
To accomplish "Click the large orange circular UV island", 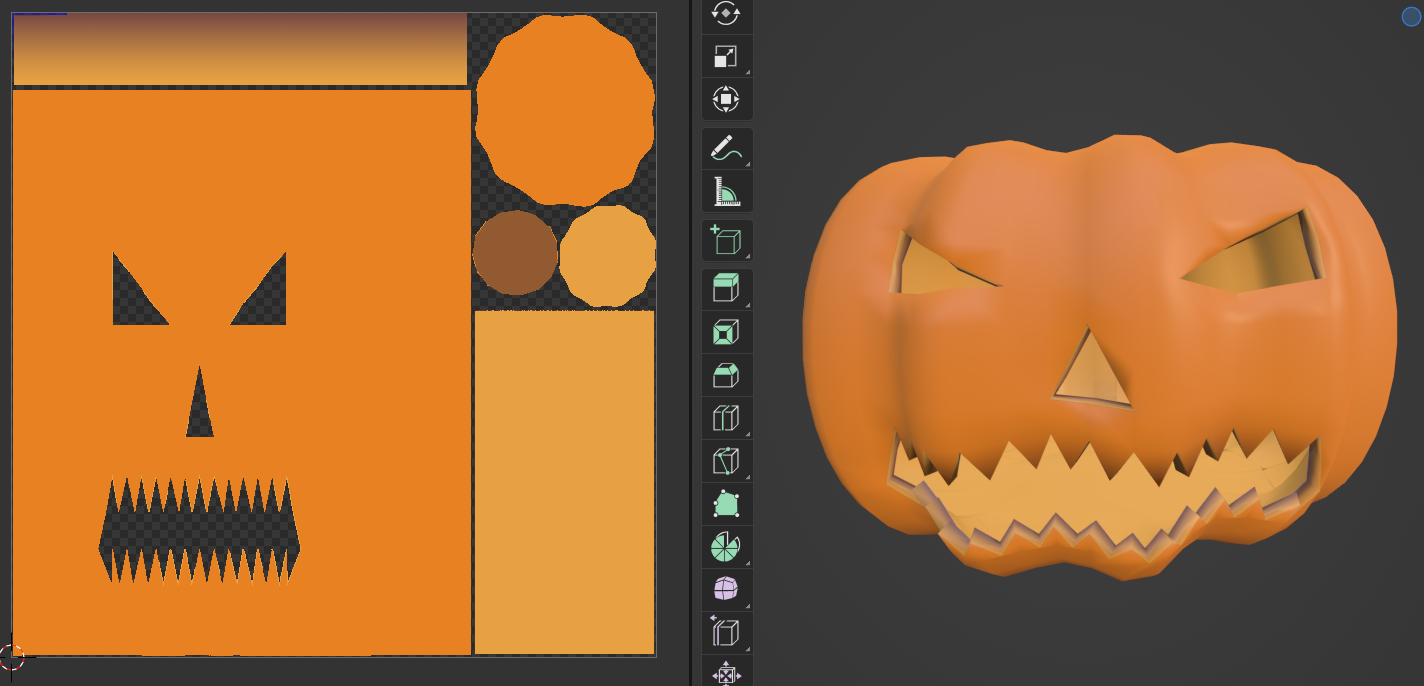I will (x=565, y=109).
